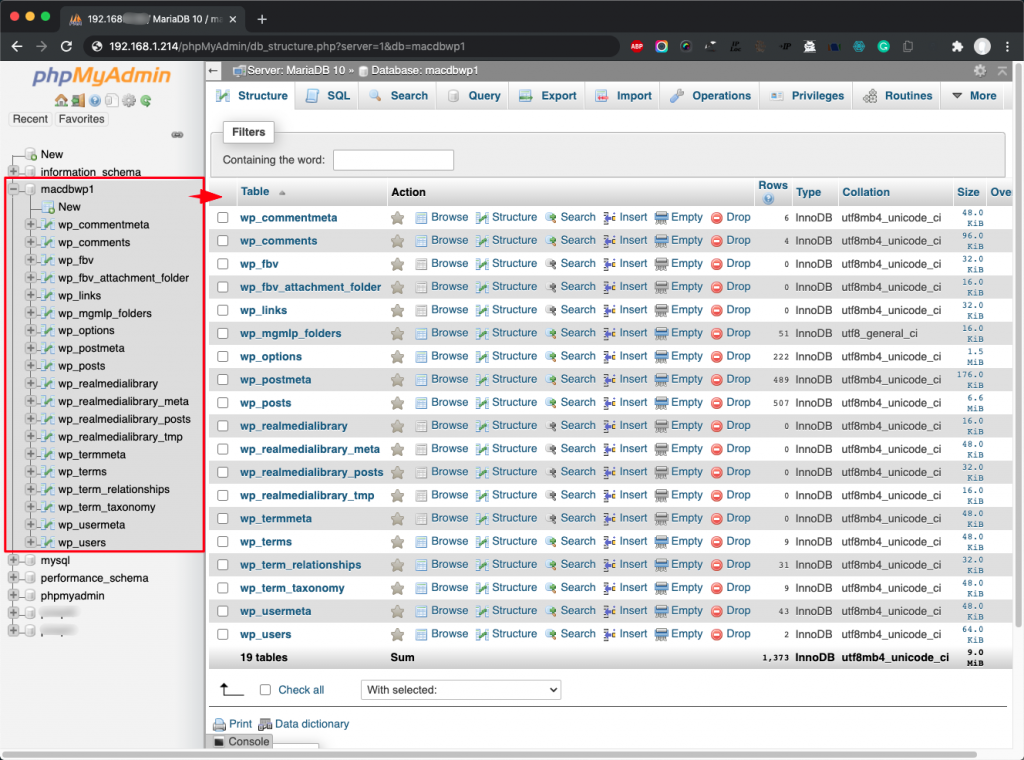This screenshot has height=760, width=1024.
Task: Collapse the navigation panel arrow button
Action: tap(214, 71)
